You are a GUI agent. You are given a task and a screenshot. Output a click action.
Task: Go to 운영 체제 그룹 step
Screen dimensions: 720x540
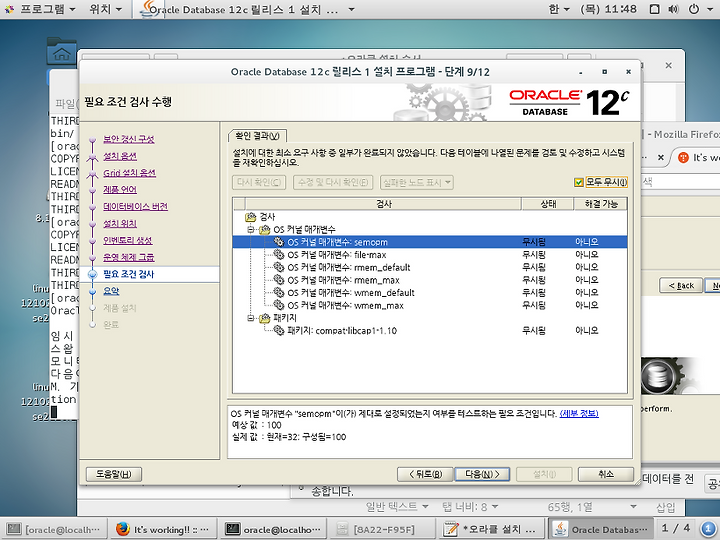pos(129,257)
